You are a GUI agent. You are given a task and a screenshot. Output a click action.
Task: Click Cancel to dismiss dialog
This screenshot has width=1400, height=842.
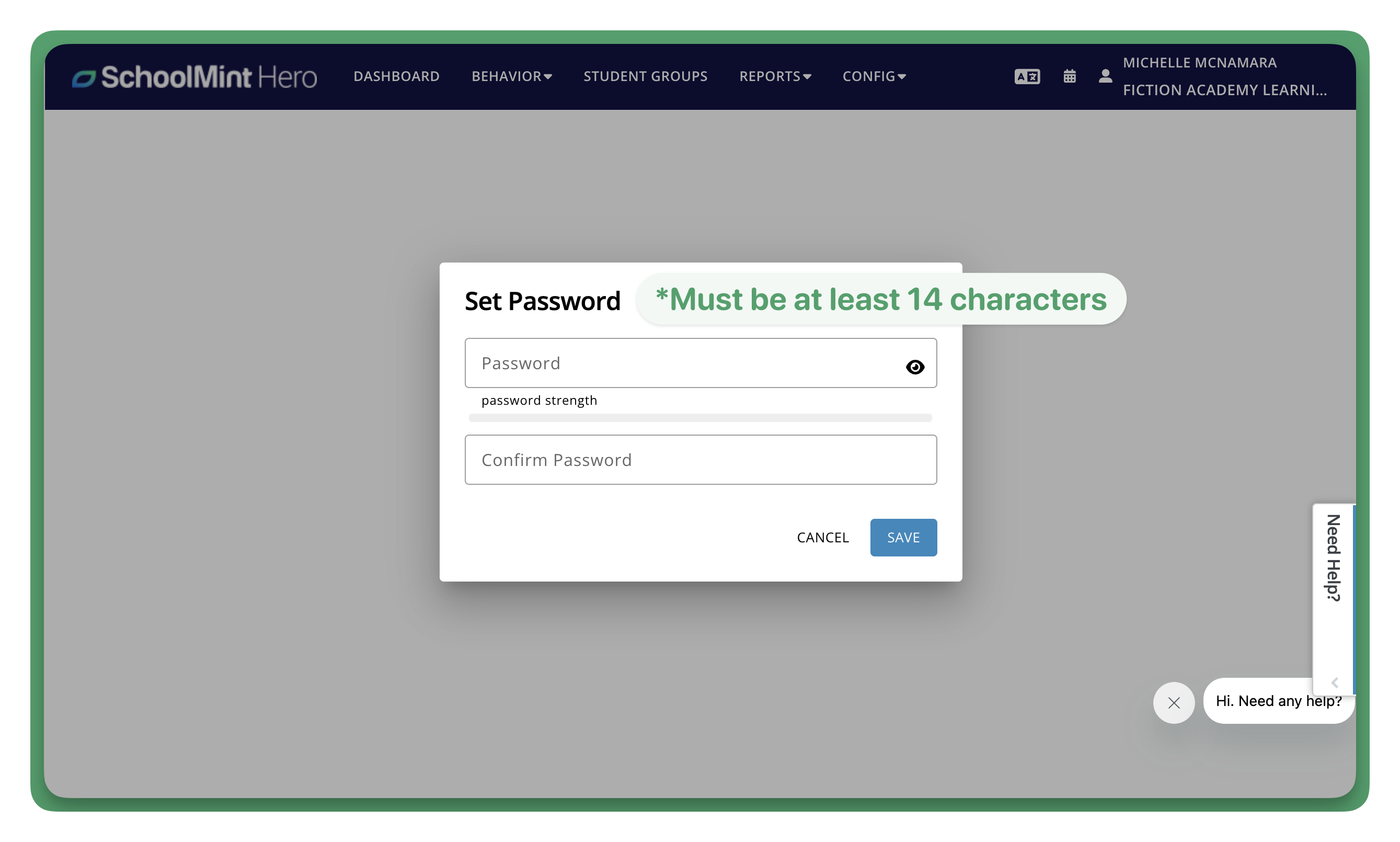pyautogui.click(x=822, y=537)
